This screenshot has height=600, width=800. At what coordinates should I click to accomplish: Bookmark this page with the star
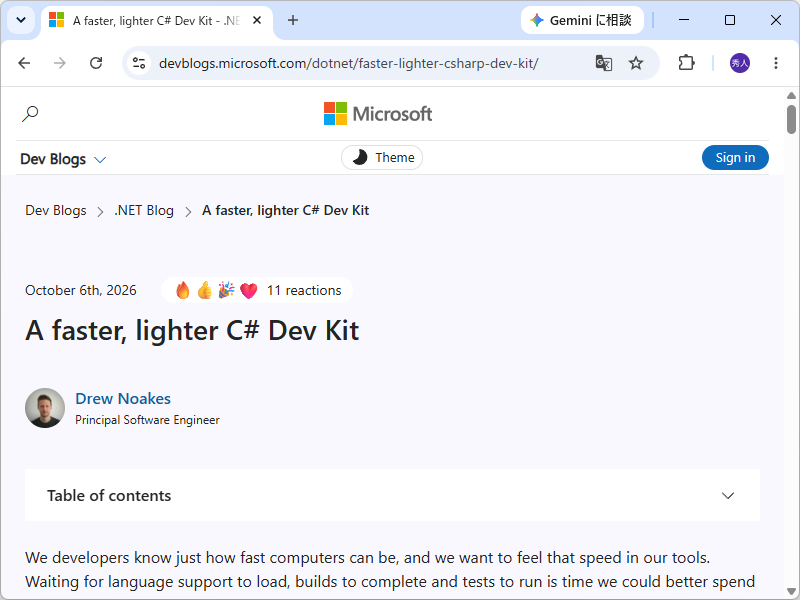click(x=636, y=63)
